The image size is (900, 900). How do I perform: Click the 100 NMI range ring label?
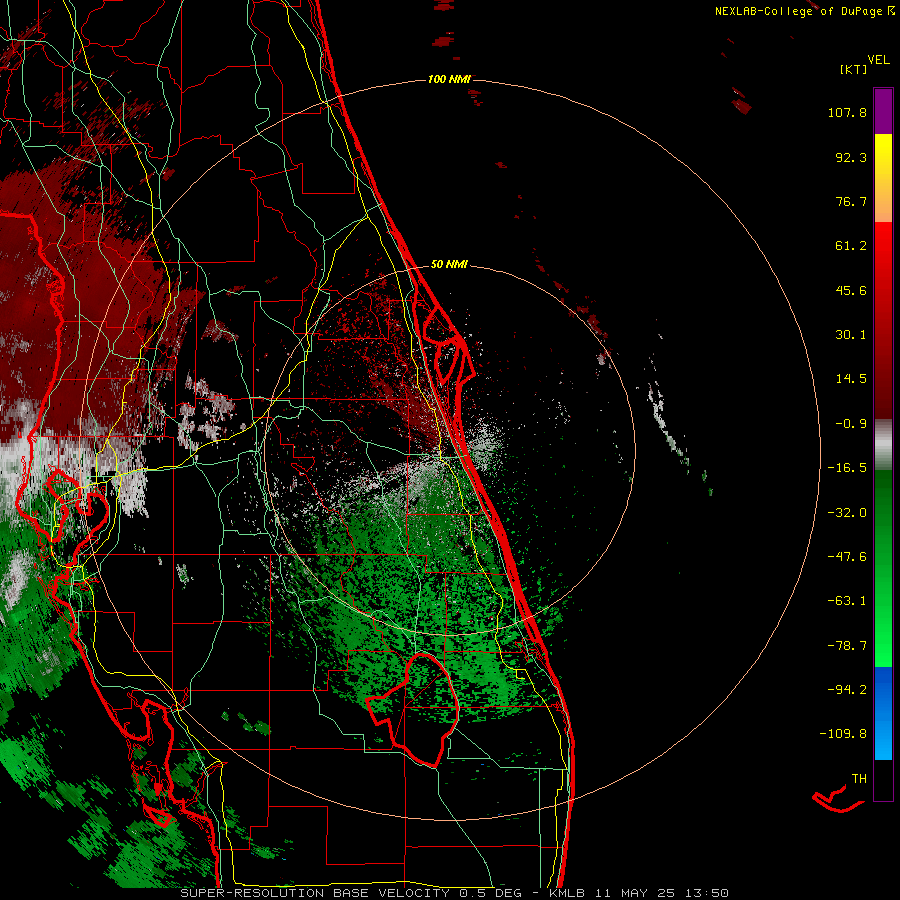pyautogui.click(x=449, y=79)
